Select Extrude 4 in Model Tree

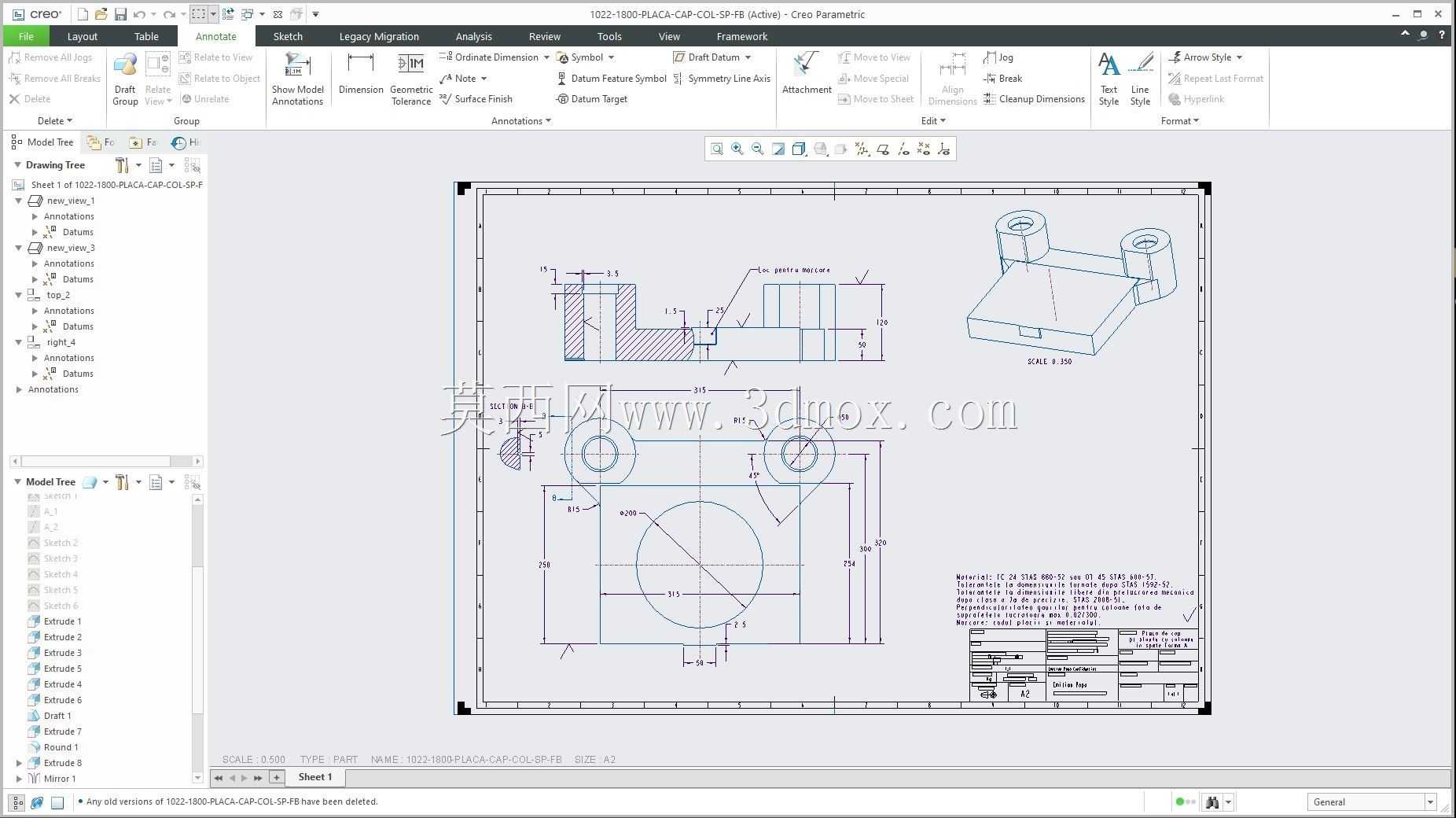pos(62,684)
